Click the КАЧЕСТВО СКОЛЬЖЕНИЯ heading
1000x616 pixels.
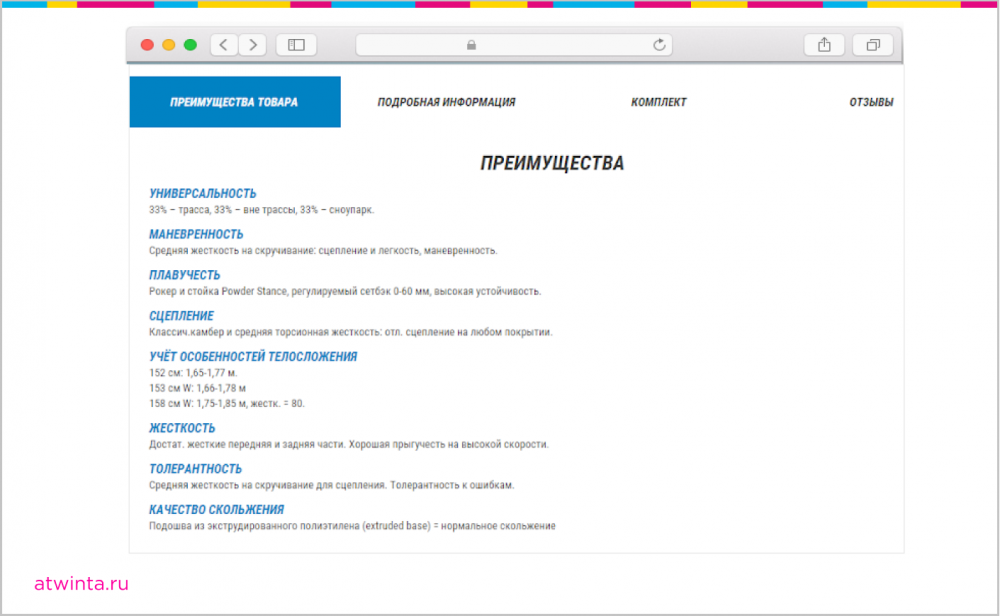[217, 510]
